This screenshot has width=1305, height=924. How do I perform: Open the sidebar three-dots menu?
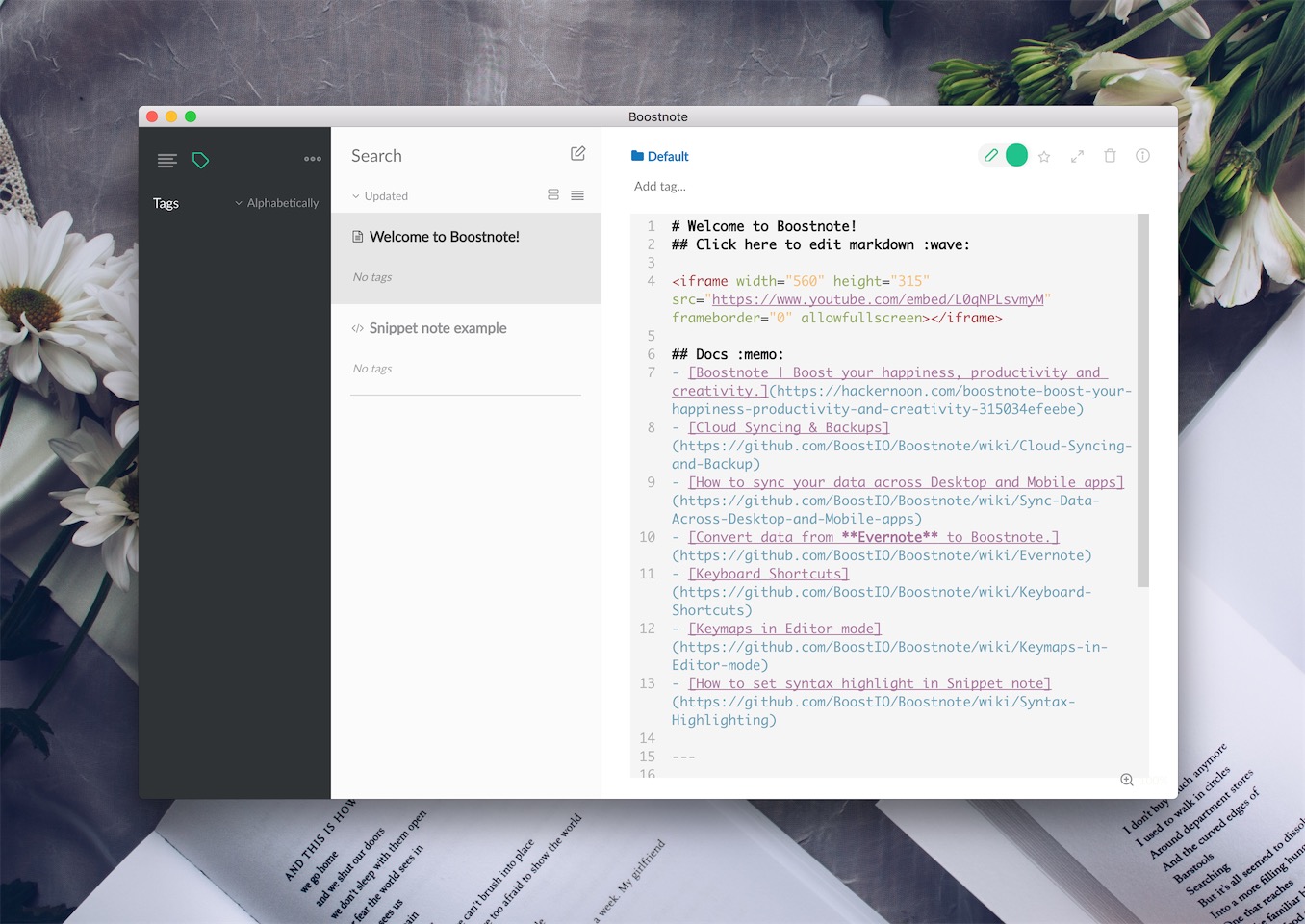[x=313, y=159]
